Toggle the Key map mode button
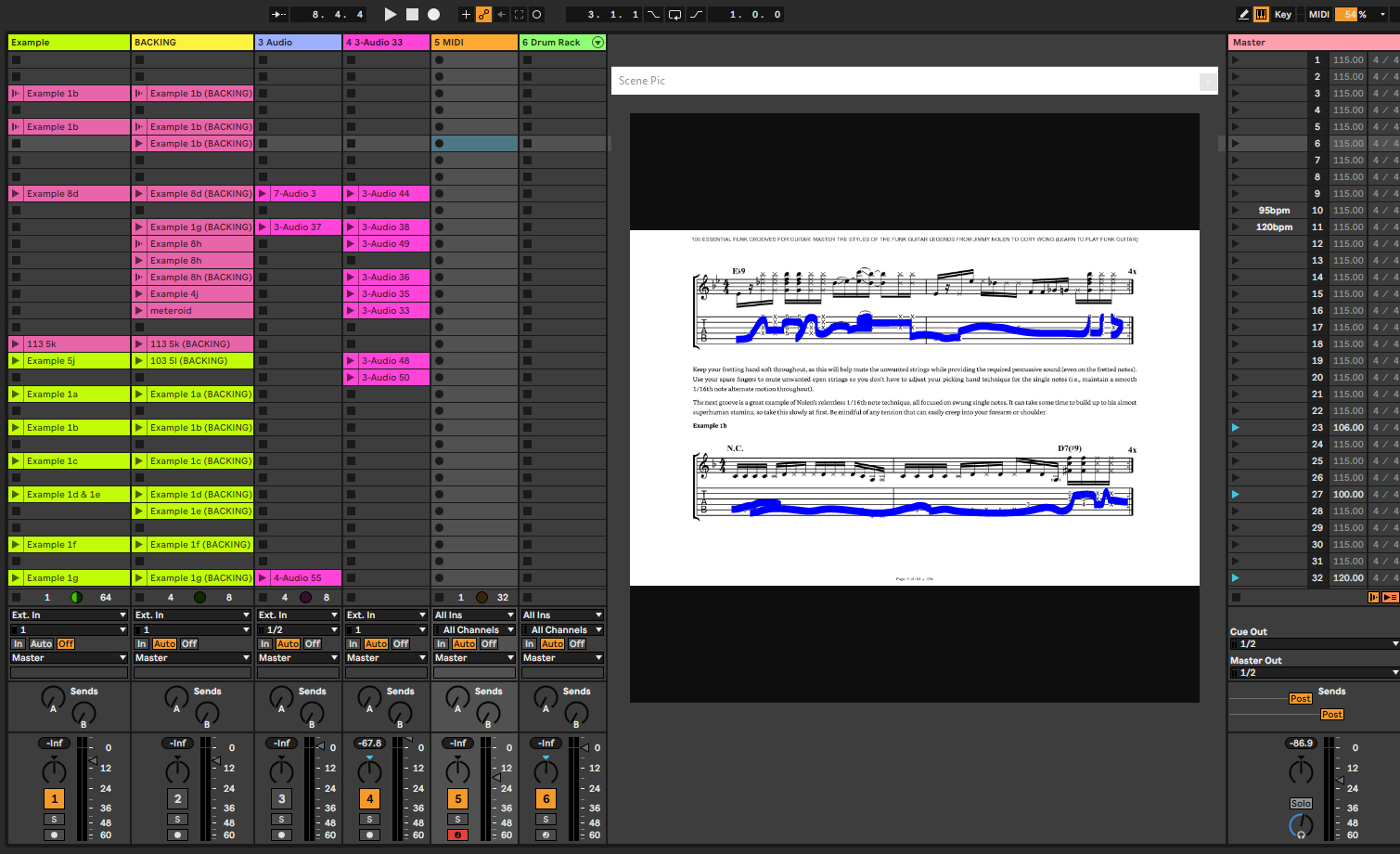The height and width of the screenshot is (854, 1400). 1283,14
